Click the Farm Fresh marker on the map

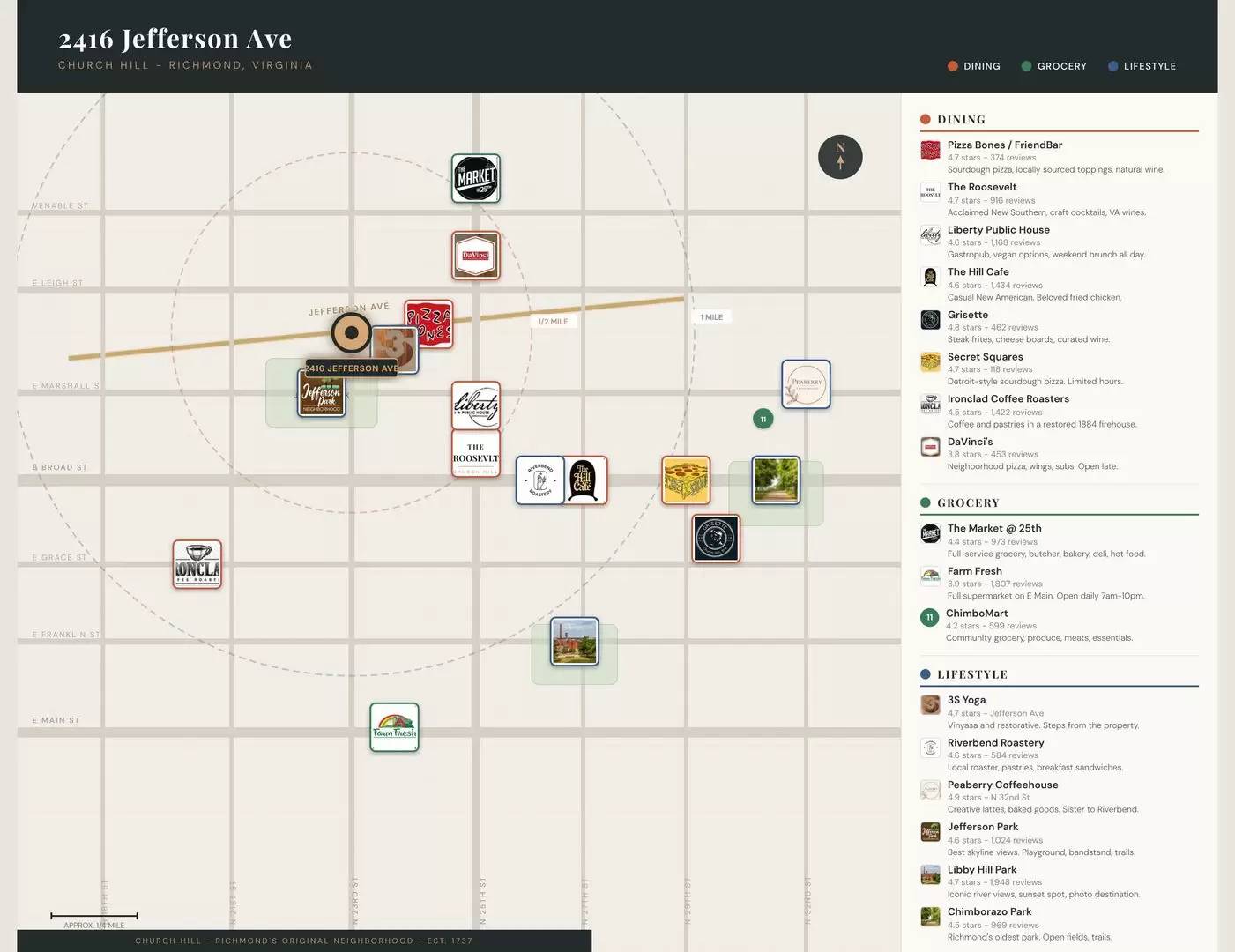click(x=394, y=727)
